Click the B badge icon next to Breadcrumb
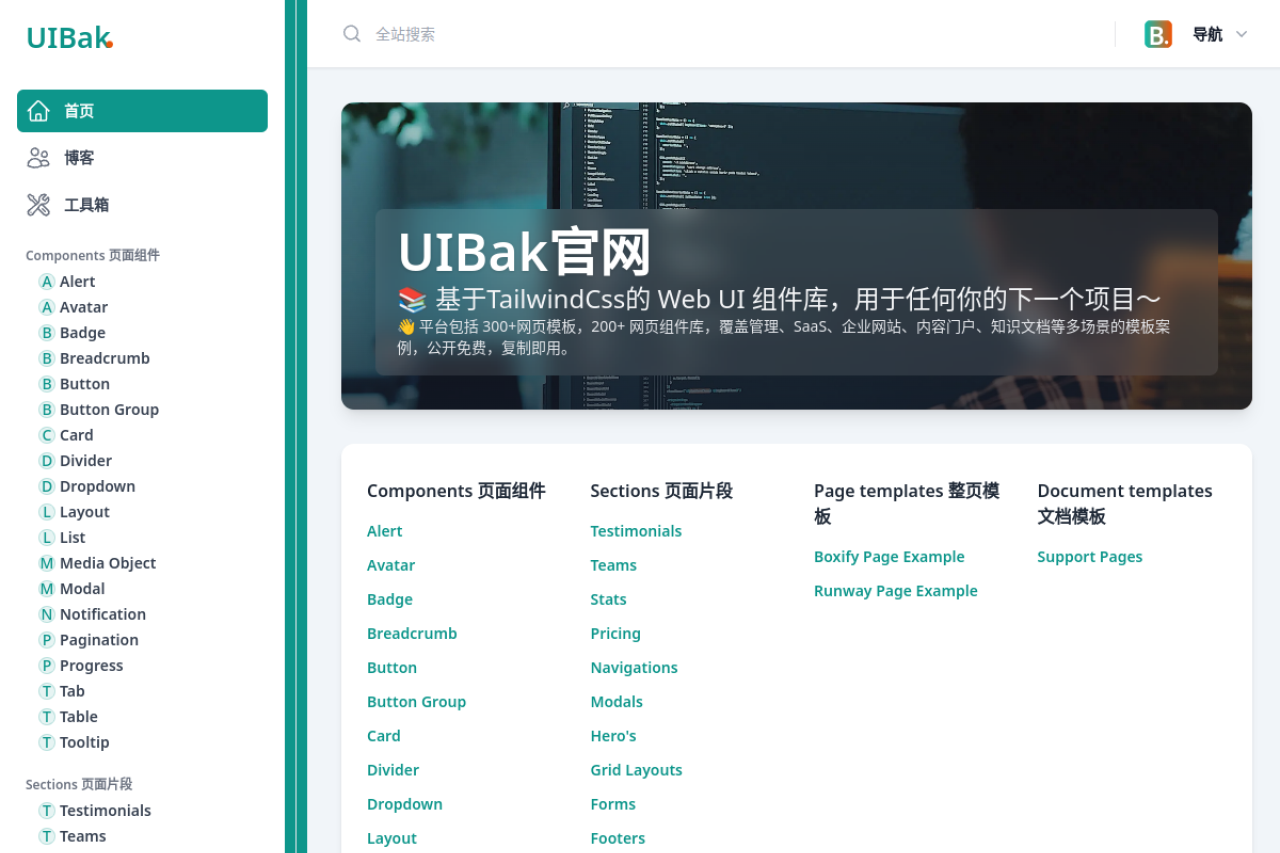This screenshot has height=853, width=1280. (x=47, y=358)
